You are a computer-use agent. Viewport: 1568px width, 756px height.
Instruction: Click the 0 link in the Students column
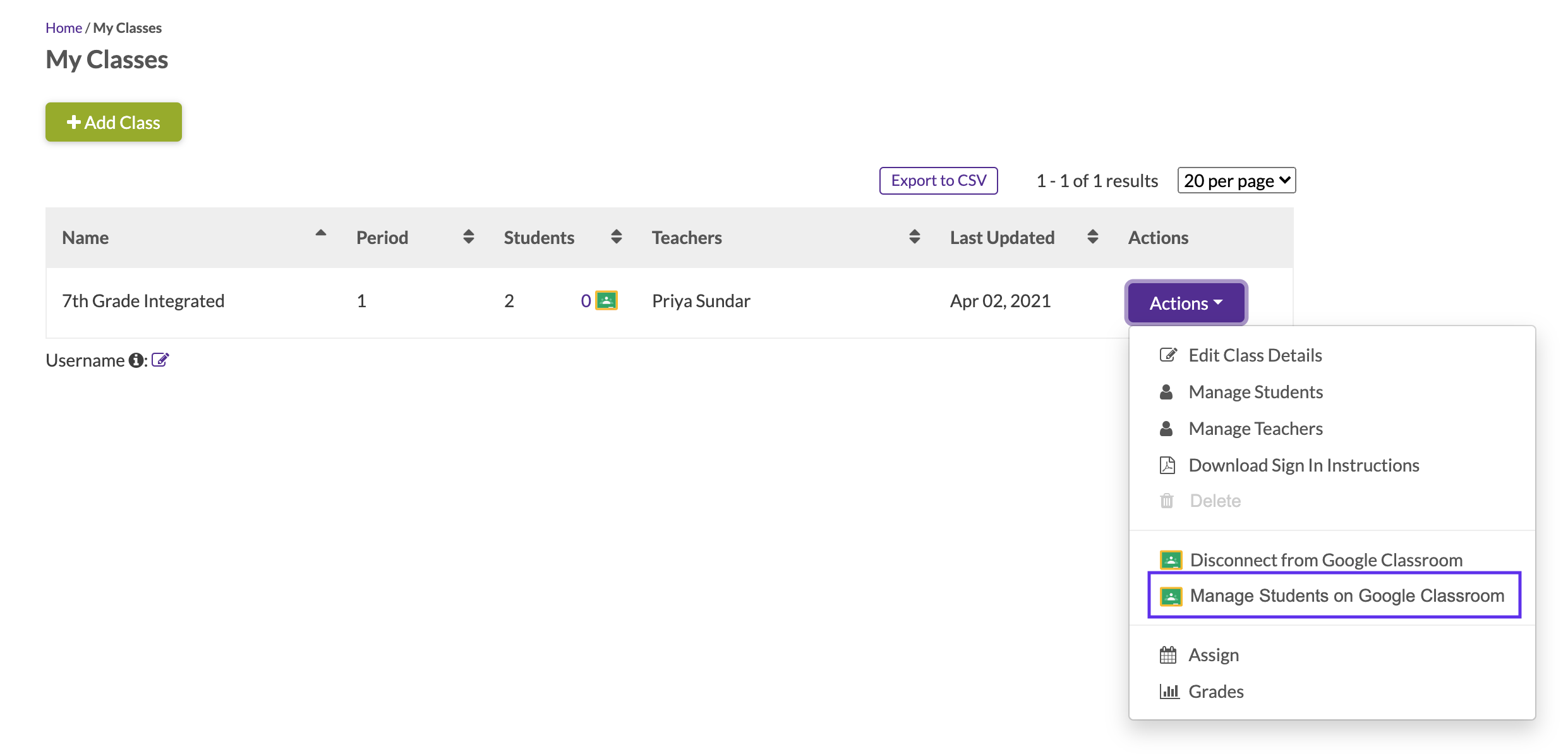[x=584, y=301]
